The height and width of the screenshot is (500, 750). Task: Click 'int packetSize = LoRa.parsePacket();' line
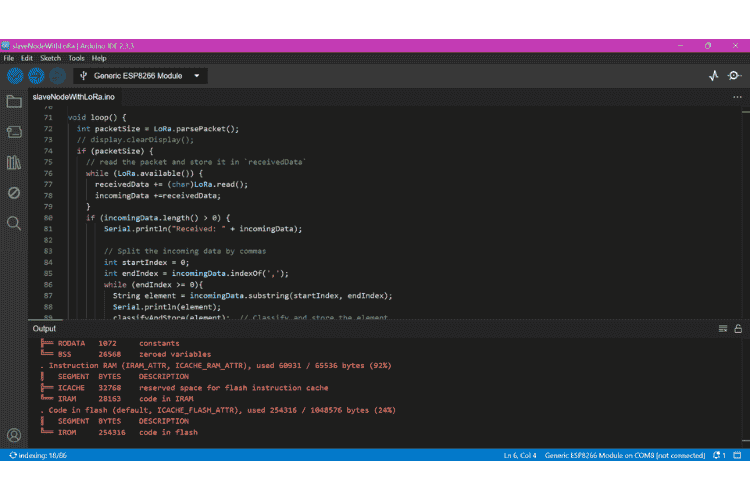(158, 129)
